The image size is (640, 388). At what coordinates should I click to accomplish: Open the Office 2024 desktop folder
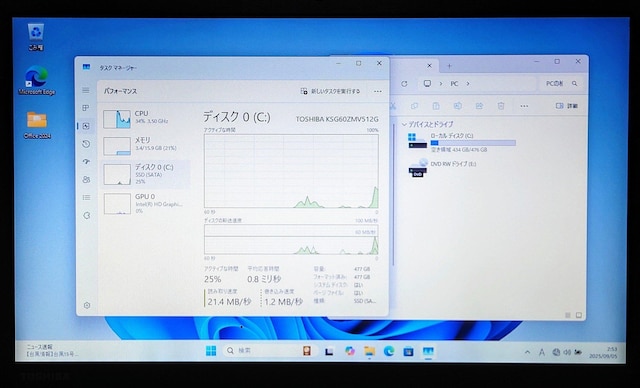[37, 125]
